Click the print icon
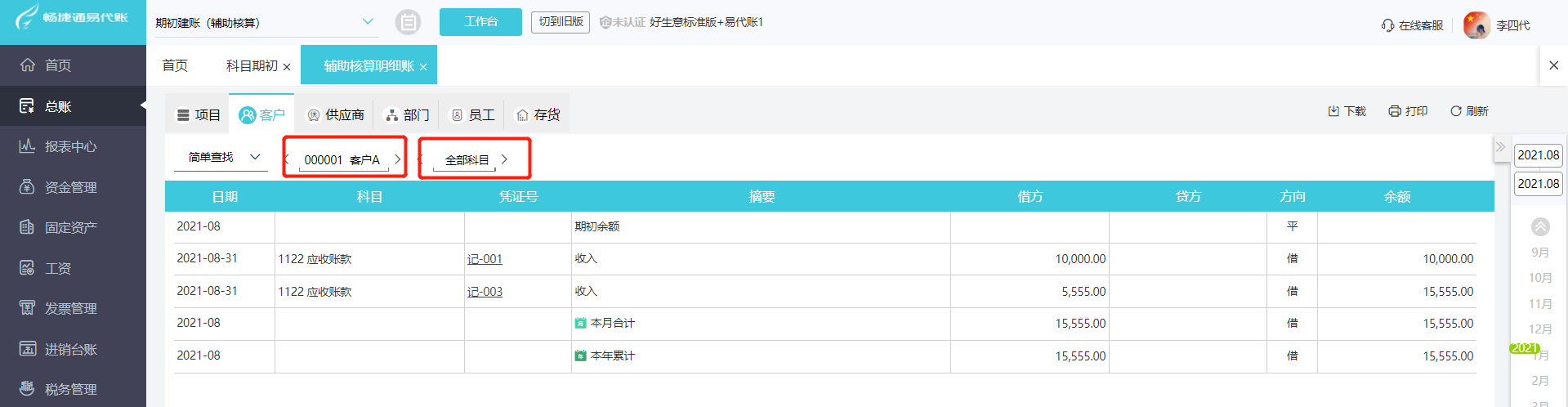Viewport: 1568px width, 407px height. pyautogui.click(x=1395, y=111)
